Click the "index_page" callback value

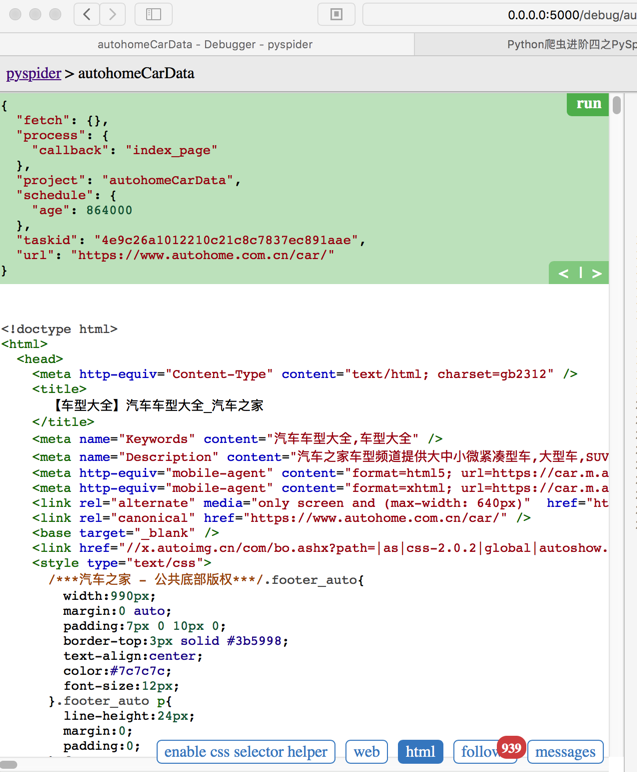tap(171, 150)
